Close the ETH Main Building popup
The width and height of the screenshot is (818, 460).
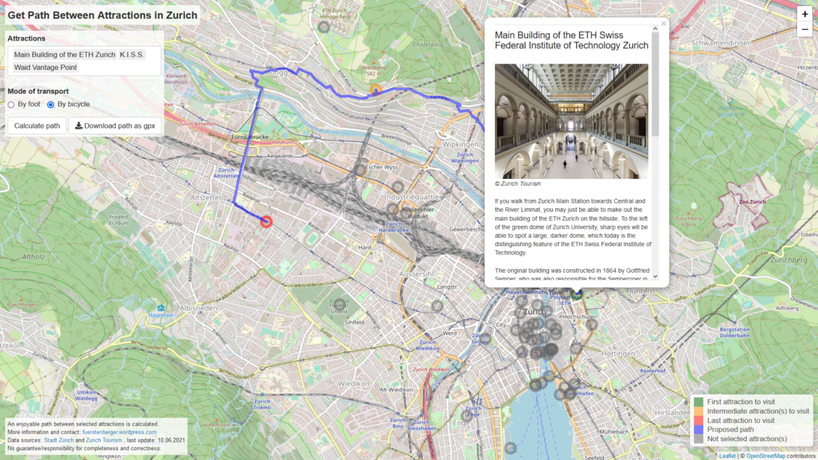663,24
